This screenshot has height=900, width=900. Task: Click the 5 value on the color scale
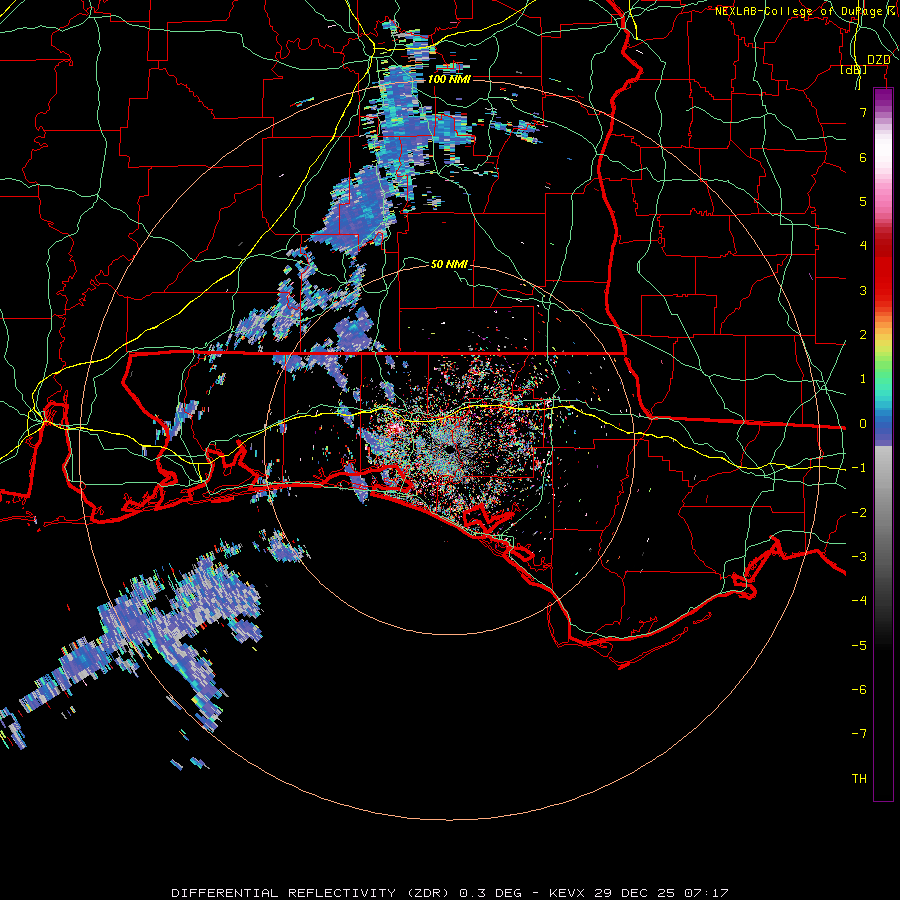tap(863, 201)
